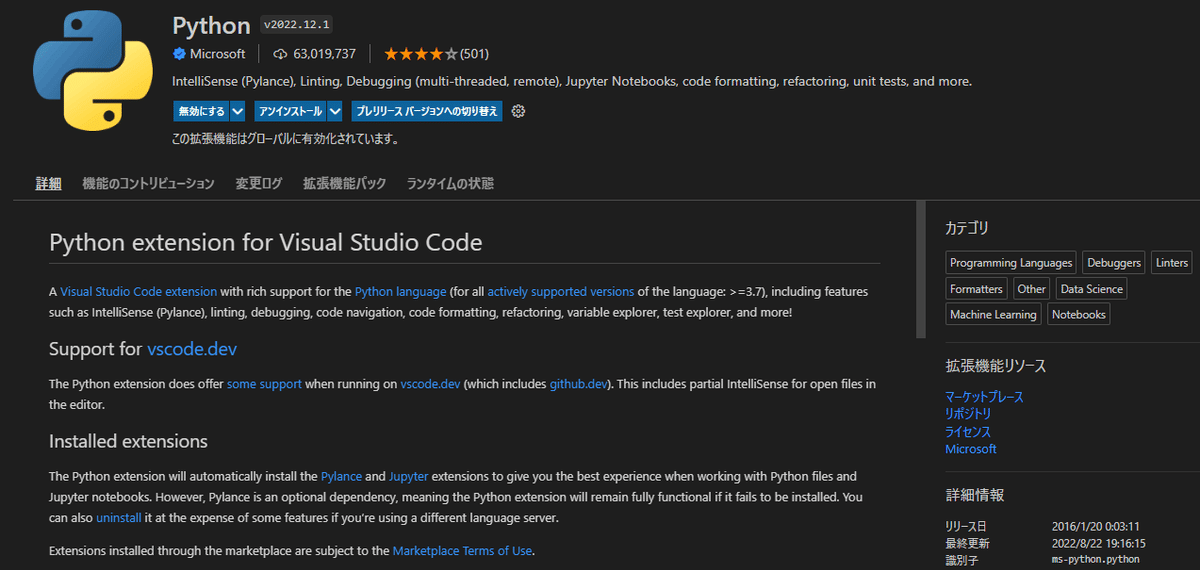Viewport: 1200px width, 570px height.
Task: Open the vscode.dev heading link
Action: click(x=192, y=349)
